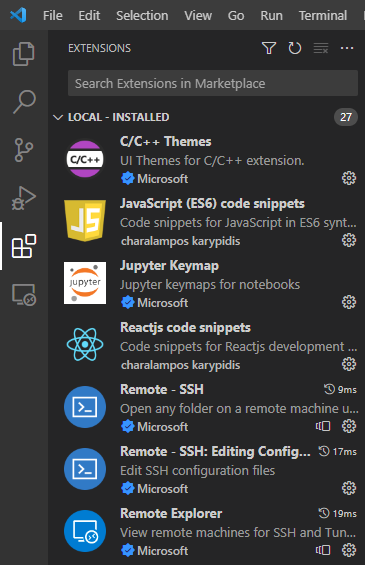Image resolution: width=365 pixels, height=565 pixels.
Task: Refresh the extensions list
Action: [x=295, y=48]
